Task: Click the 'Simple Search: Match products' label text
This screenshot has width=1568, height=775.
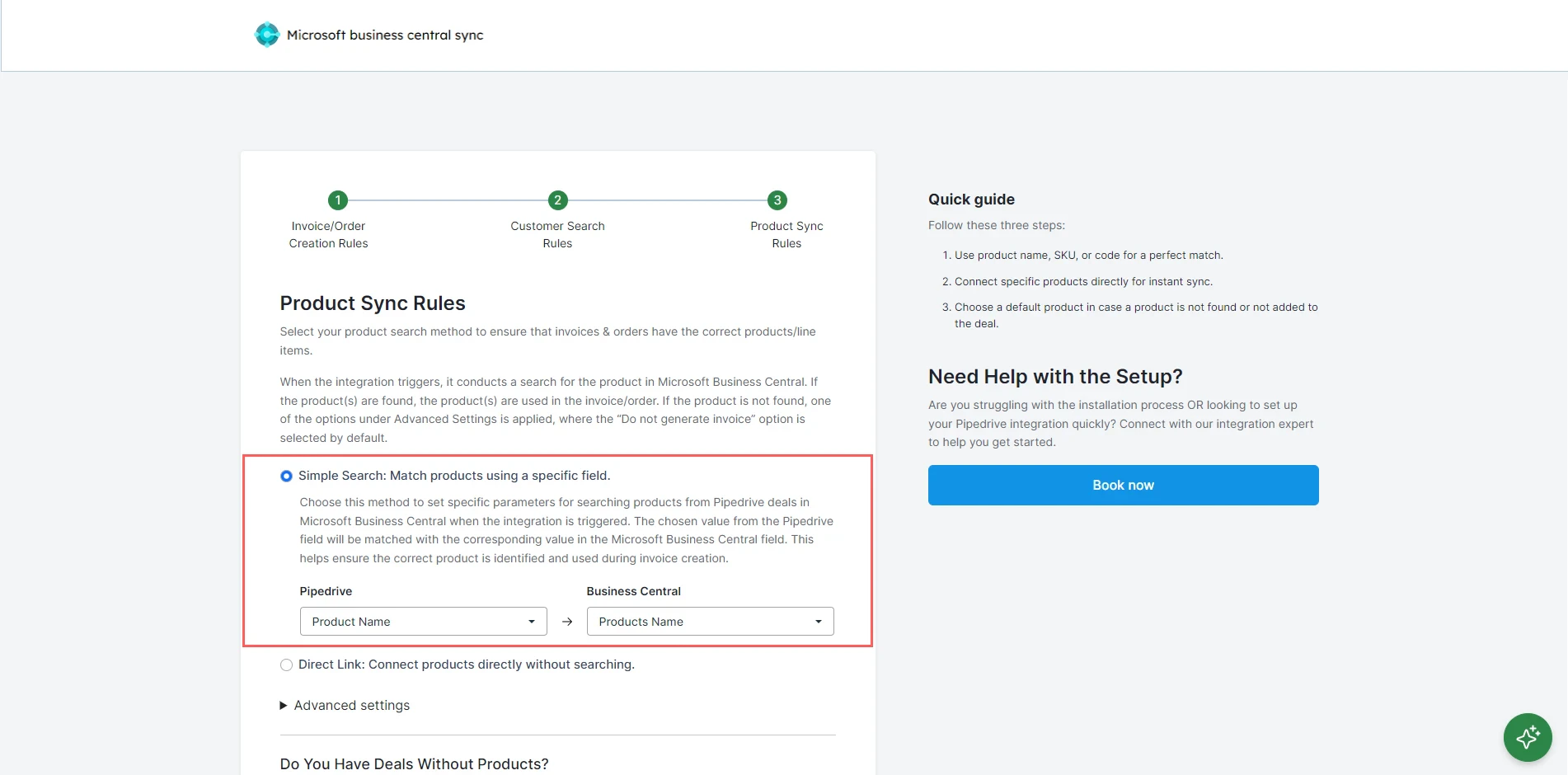Action: 454,476
